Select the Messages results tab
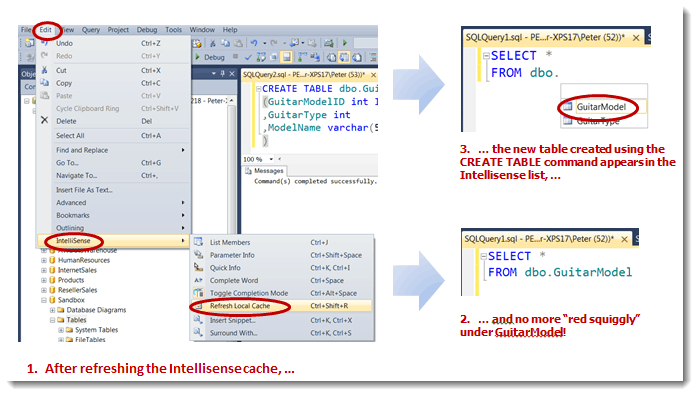This screenshot has height=396, width=698. tap(265, 171)
